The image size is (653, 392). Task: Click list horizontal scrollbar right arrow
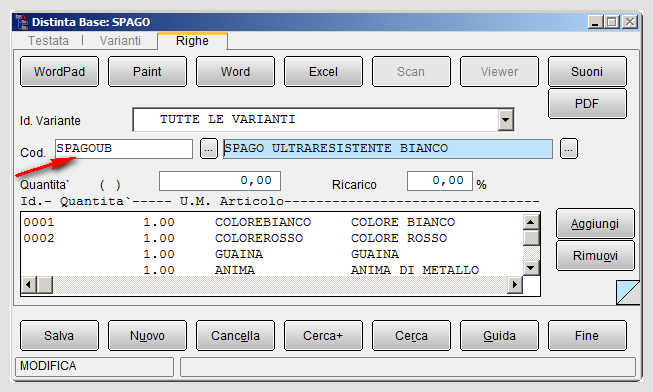coord(515,285)
